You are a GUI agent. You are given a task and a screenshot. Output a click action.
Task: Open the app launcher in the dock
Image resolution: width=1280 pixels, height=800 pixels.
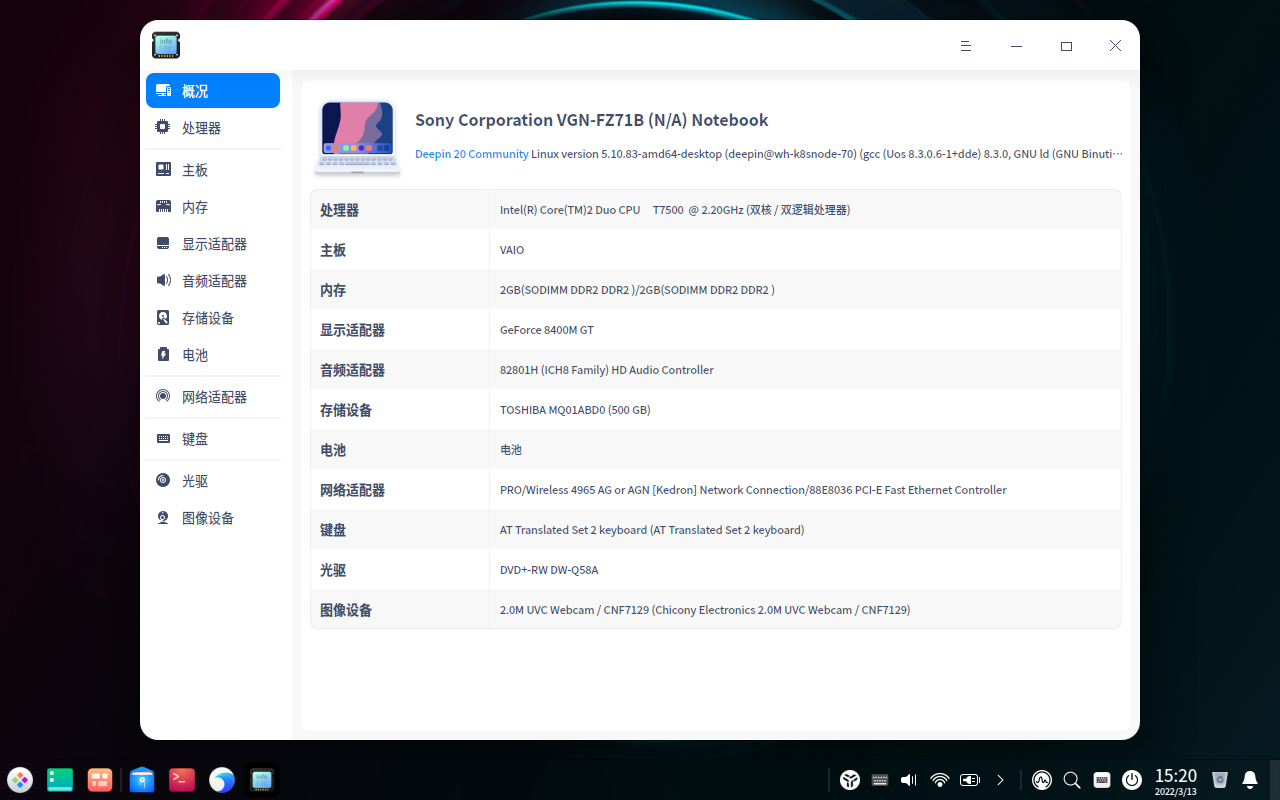coord(19,779)
